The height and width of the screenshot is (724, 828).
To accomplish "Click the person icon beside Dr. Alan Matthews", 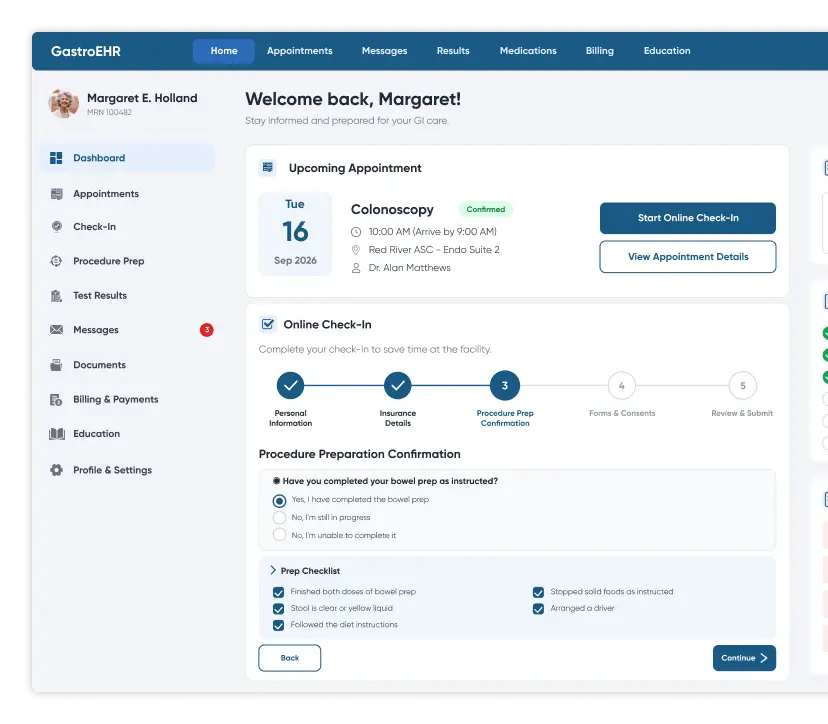I will (356, 268).
